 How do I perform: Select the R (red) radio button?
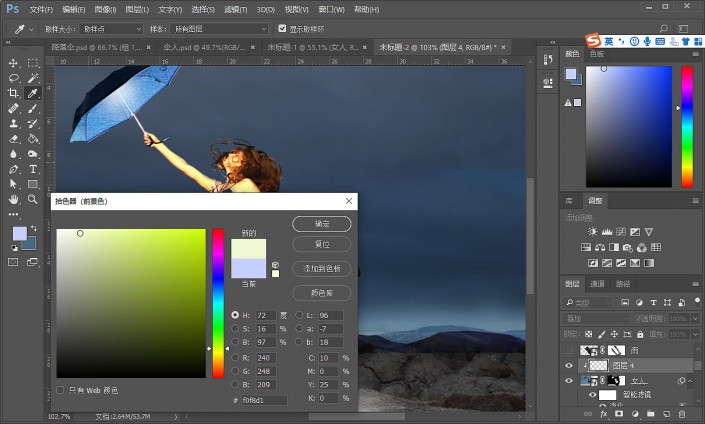coord(235,356)
